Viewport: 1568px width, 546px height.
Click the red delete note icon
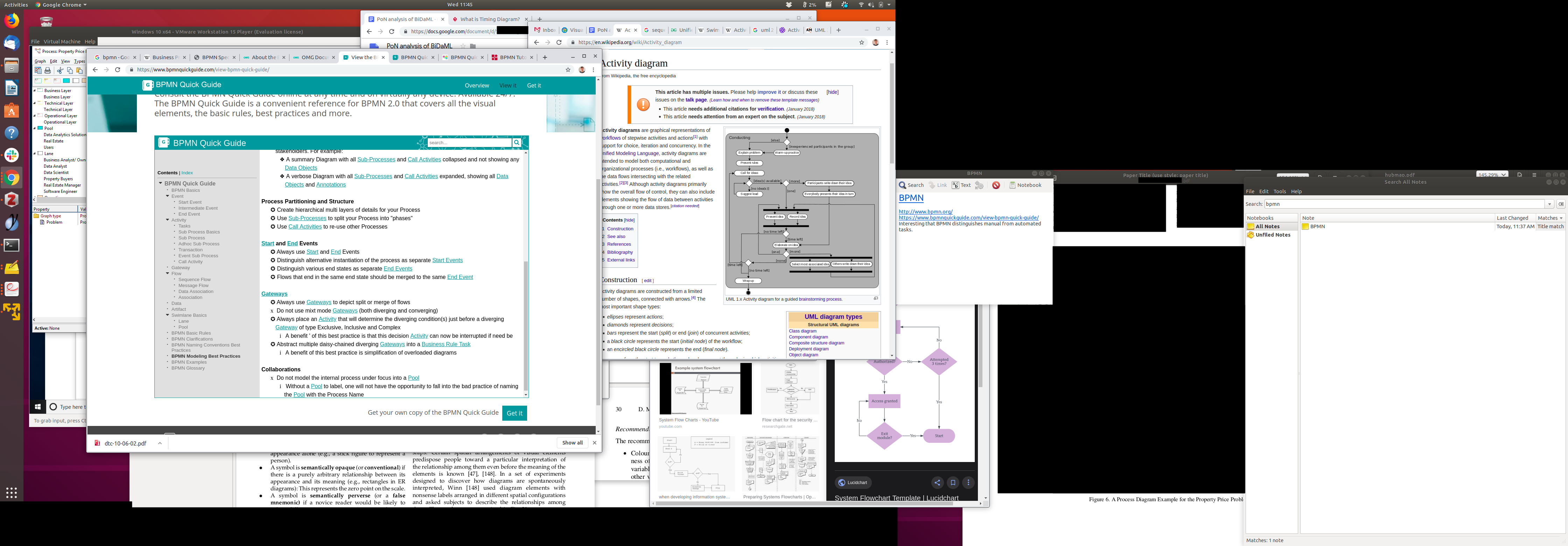(x=996, y=185)
